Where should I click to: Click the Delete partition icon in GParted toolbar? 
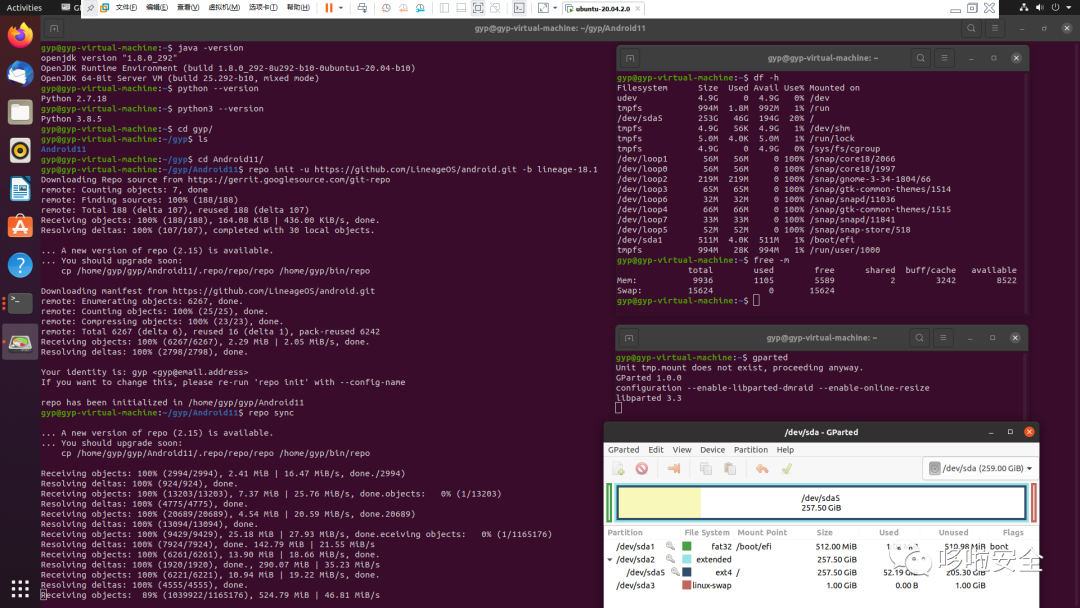pyautogui.click(x=642, y=469)
